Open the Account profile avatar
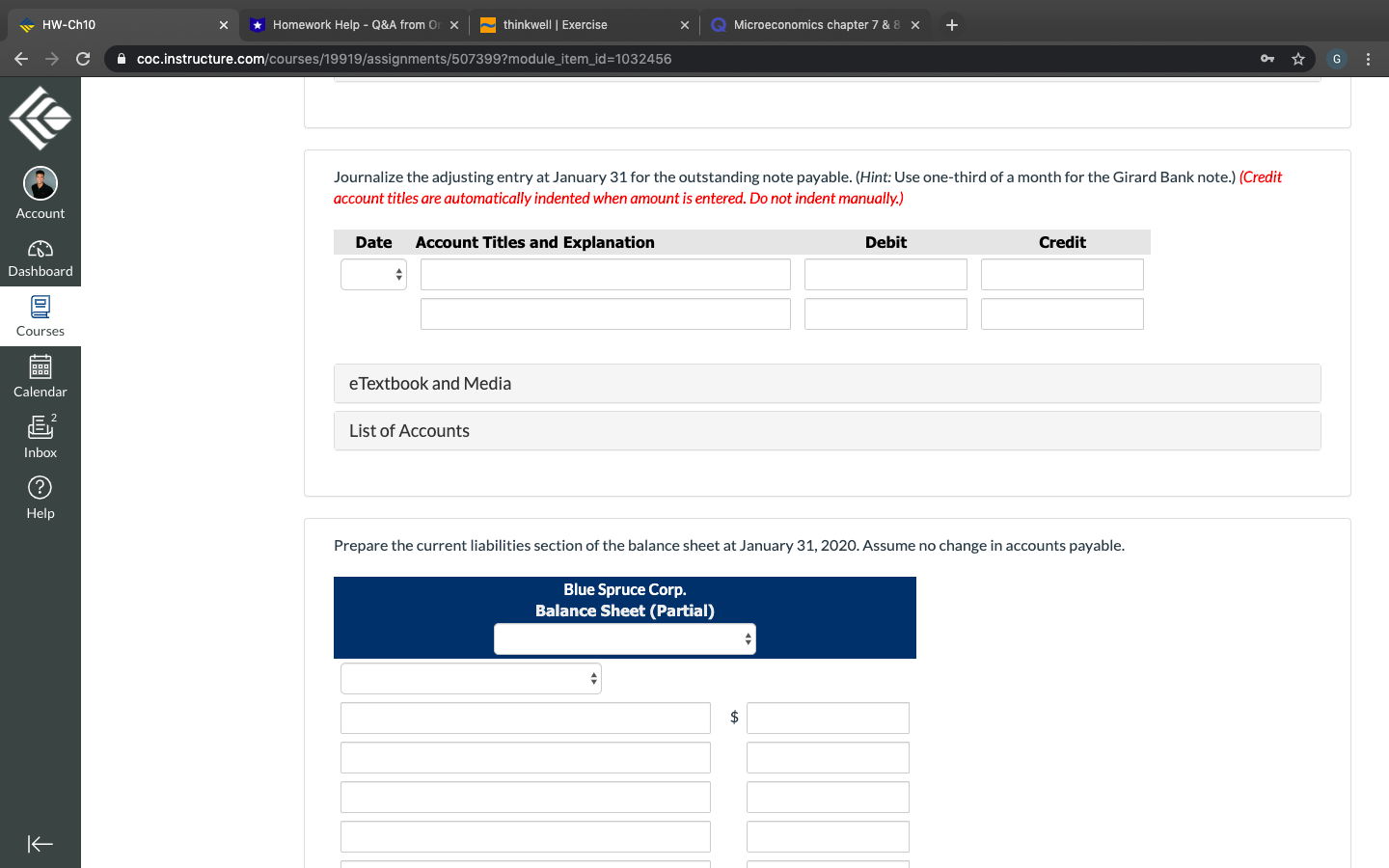This screenshot has width=1389, height=868. (40, 183)
